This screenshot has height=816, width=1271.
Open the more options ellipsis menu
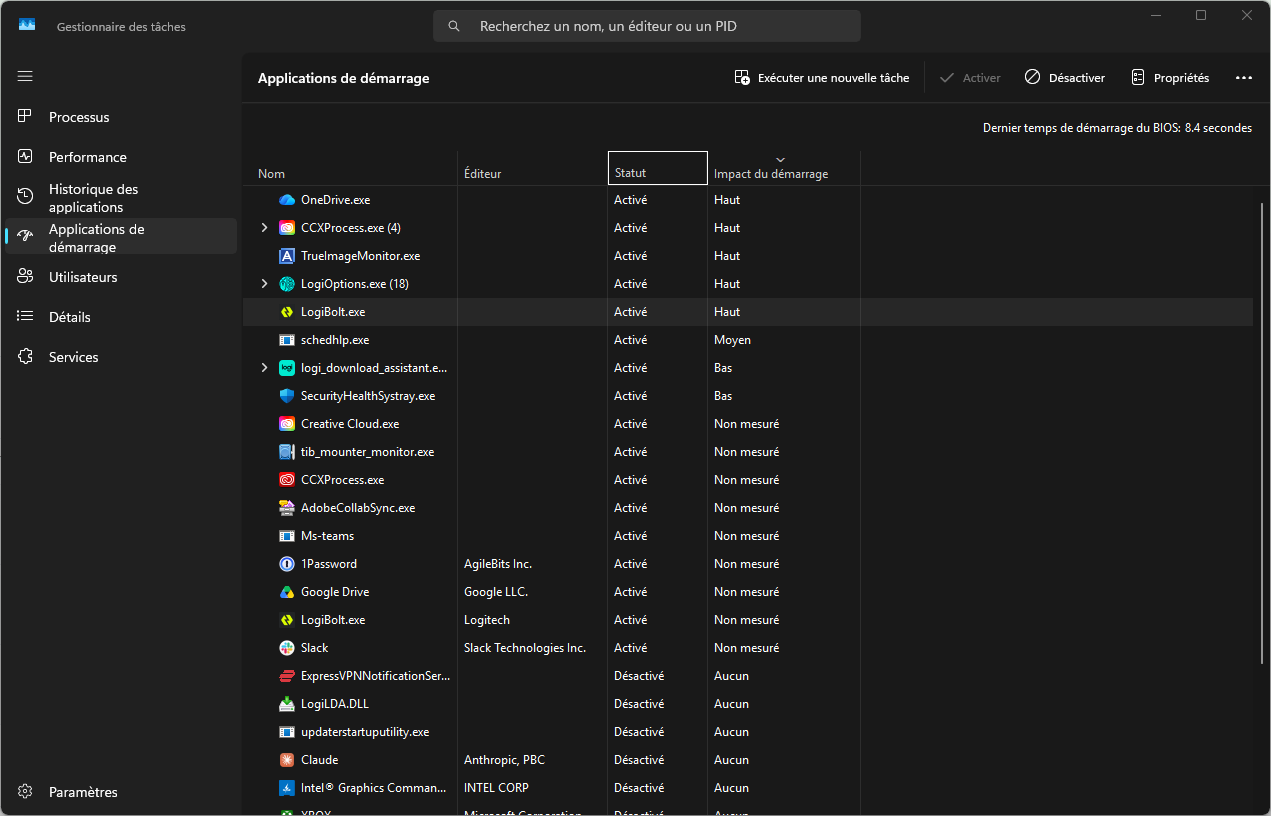pos(1244,78)
